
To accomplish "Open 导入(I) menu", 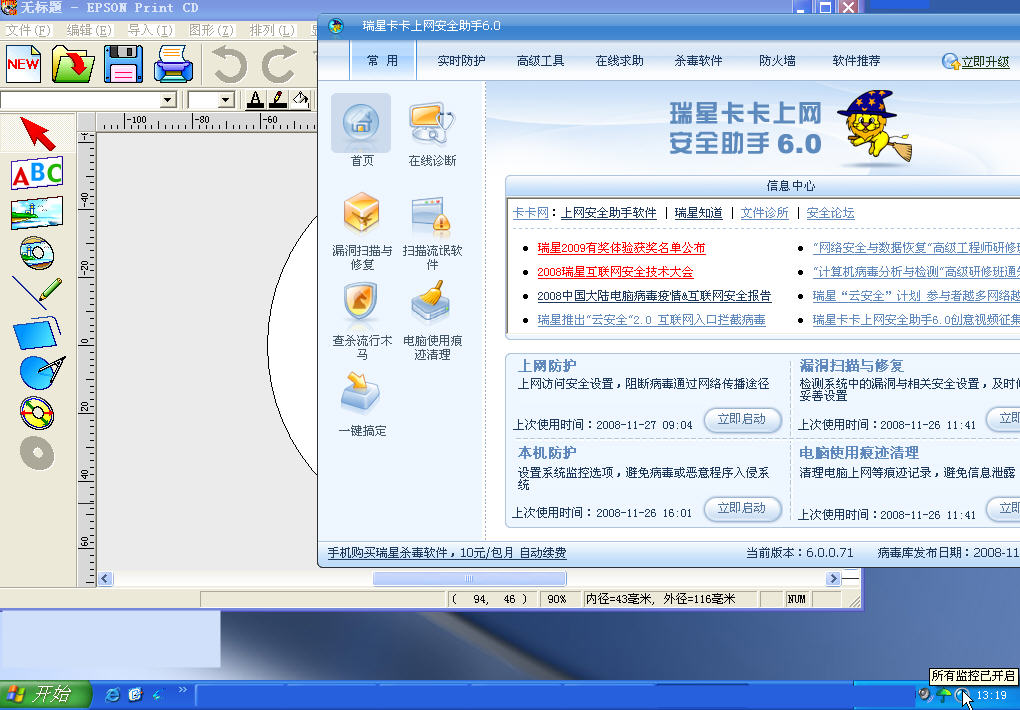I will coord(150,30).
